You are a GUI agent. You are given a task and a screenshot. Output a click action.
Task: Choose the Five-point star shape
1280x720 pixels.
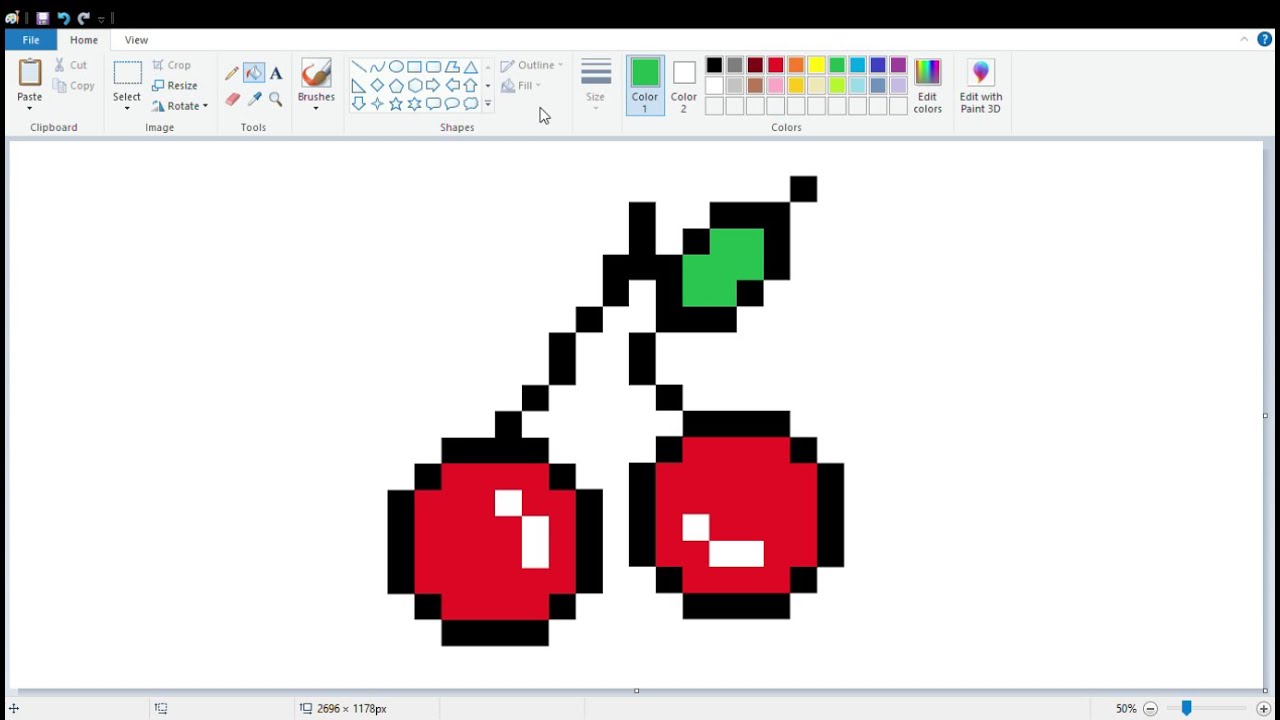click(396, 103)
